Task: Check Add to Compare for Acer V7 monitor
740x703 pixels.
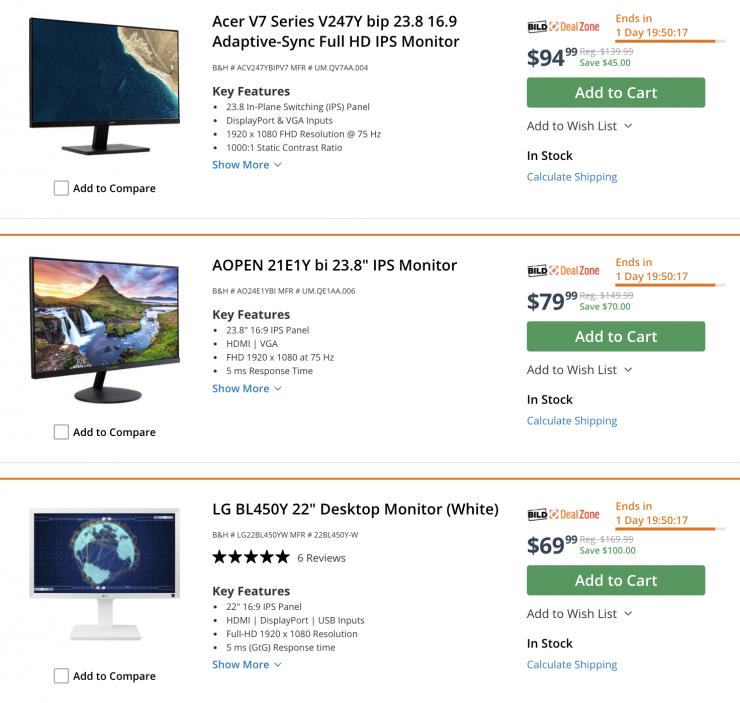Action: 62,188
